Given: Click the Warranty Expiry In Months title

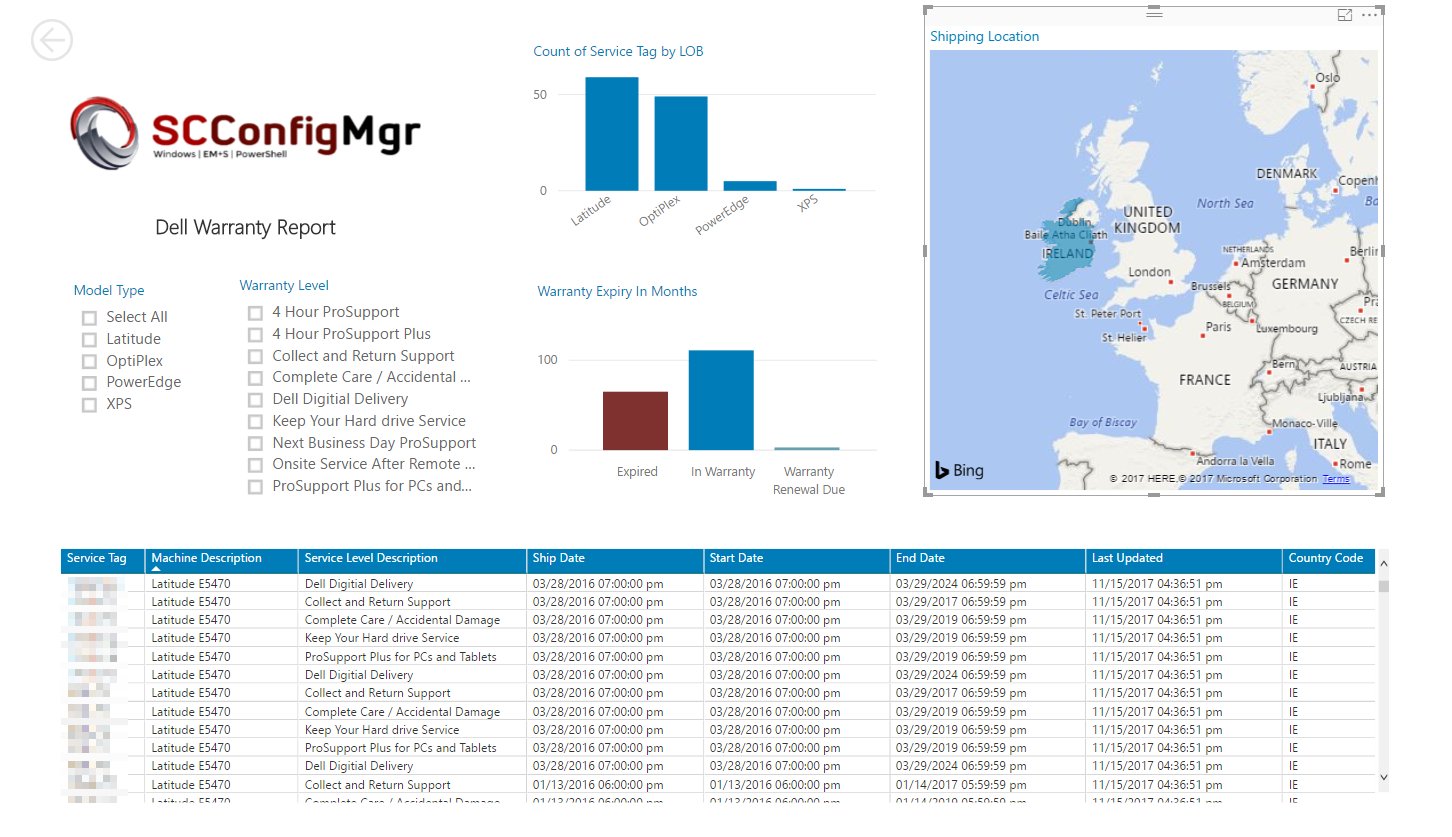Looking at the screenshot, I should tap(617, 292).
